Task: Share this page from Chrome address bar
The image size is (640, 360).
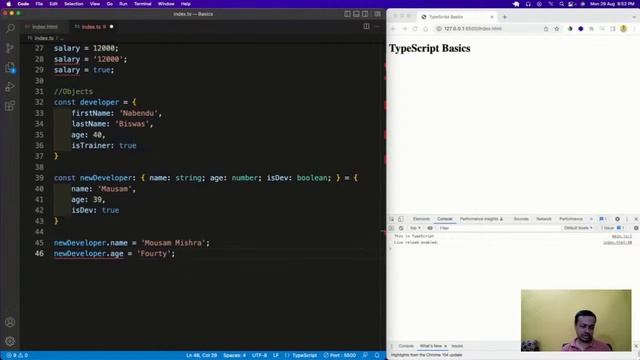Action: [546, 29]
